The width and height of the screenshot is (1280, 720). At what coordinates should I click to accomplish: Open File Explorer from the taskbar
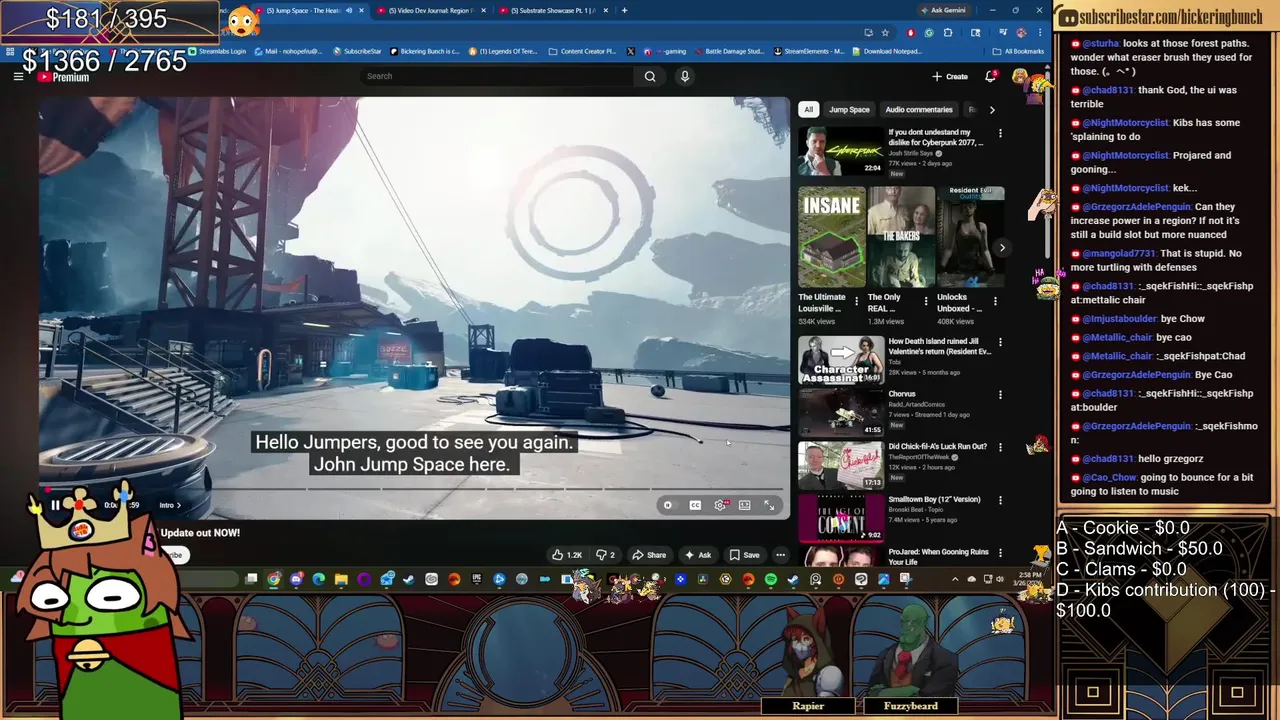click(341, 579)
